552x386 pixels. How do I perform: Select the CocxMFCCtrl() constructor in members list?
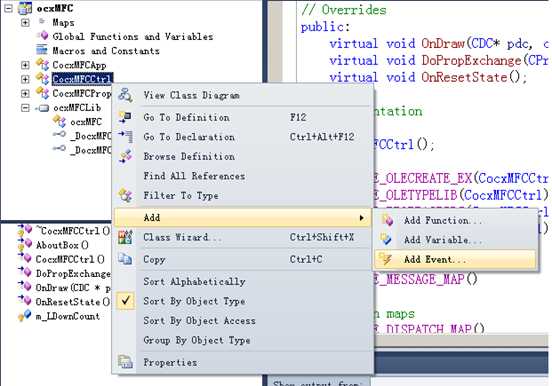[x=70, y=259]
